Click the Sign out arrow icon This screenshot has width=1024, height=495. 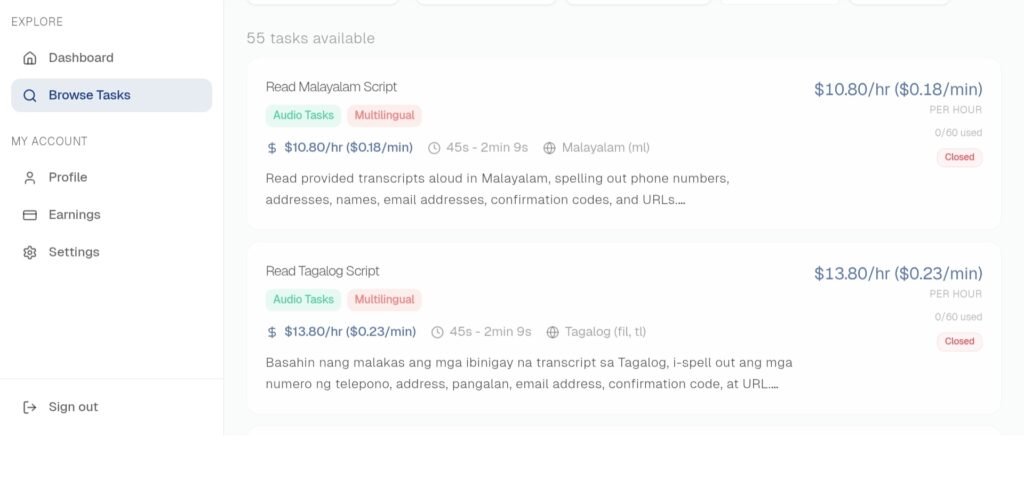[29, 407]
